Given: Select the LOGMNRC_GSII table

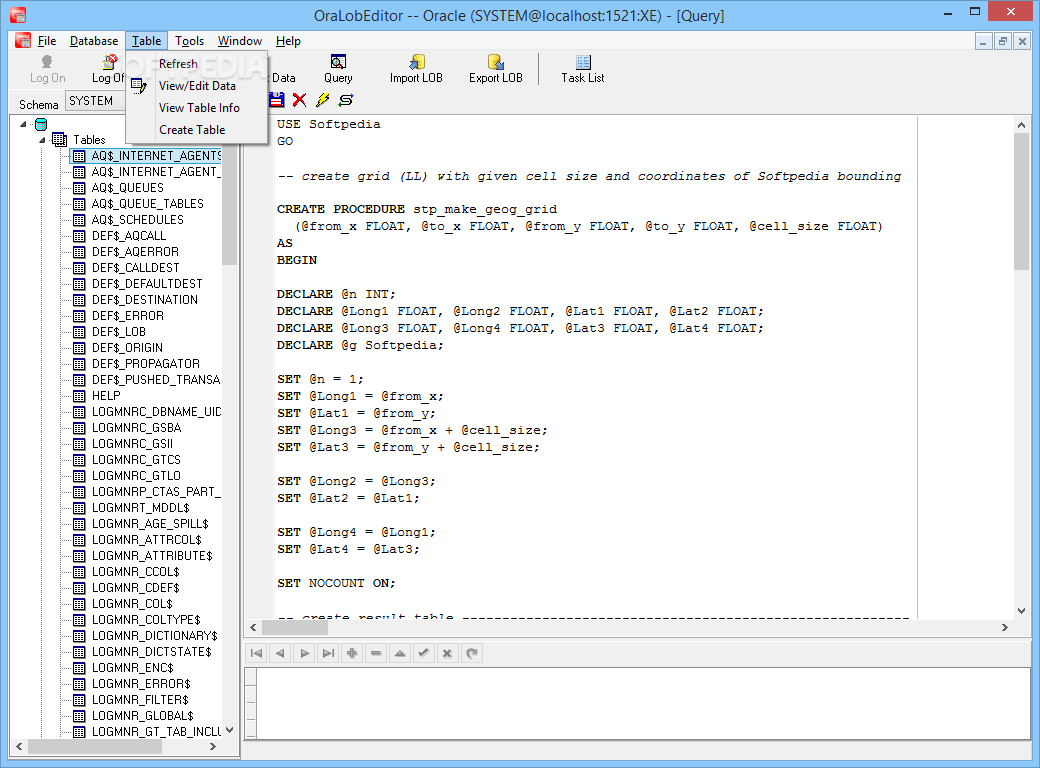Looking at the screenshot, I should click(132, 444).
